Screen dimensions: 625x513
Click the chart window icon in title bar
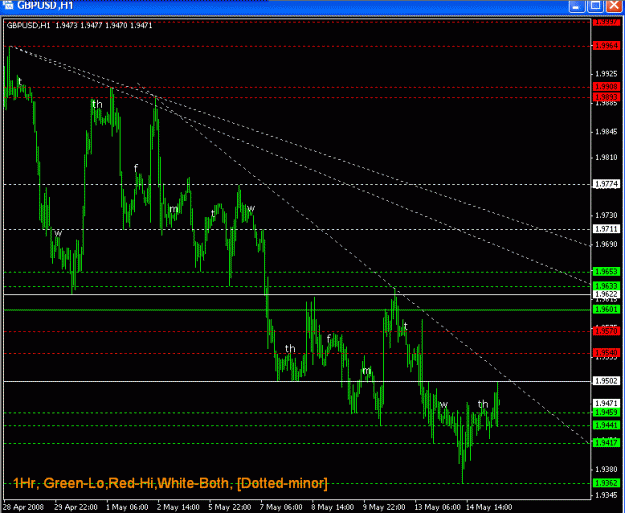click(x=8, y=6)
